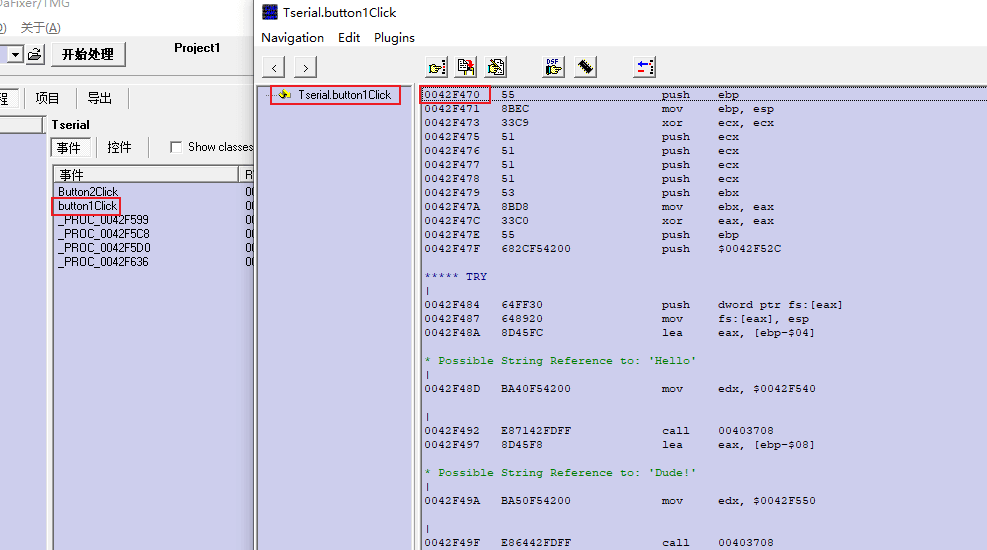
Task: Select disassembly line at address 0042F47A
Action: tap(704, 206)
